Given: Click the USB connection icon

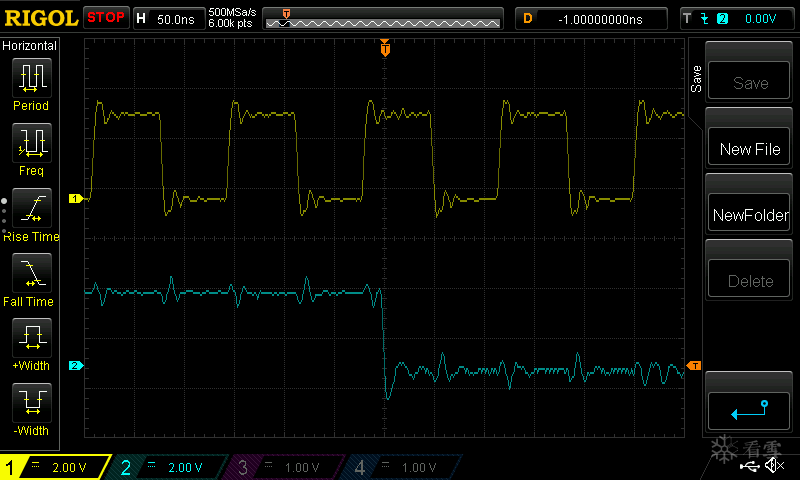Looking at the screenshot, I should click(x=749, y=465).
